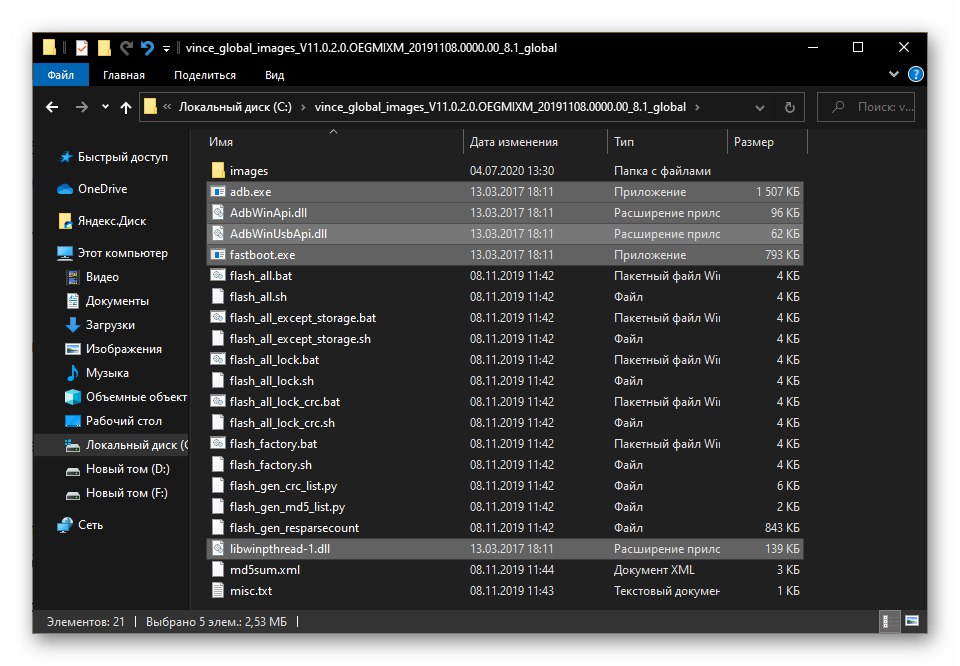Open Объемные объекты in sidebar

click(x=126, y=397)
